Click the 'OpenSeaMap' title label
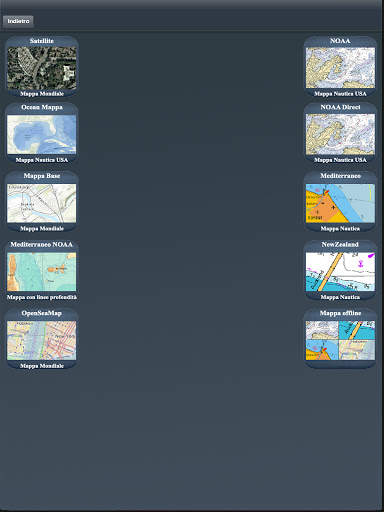 pos(42,313)
